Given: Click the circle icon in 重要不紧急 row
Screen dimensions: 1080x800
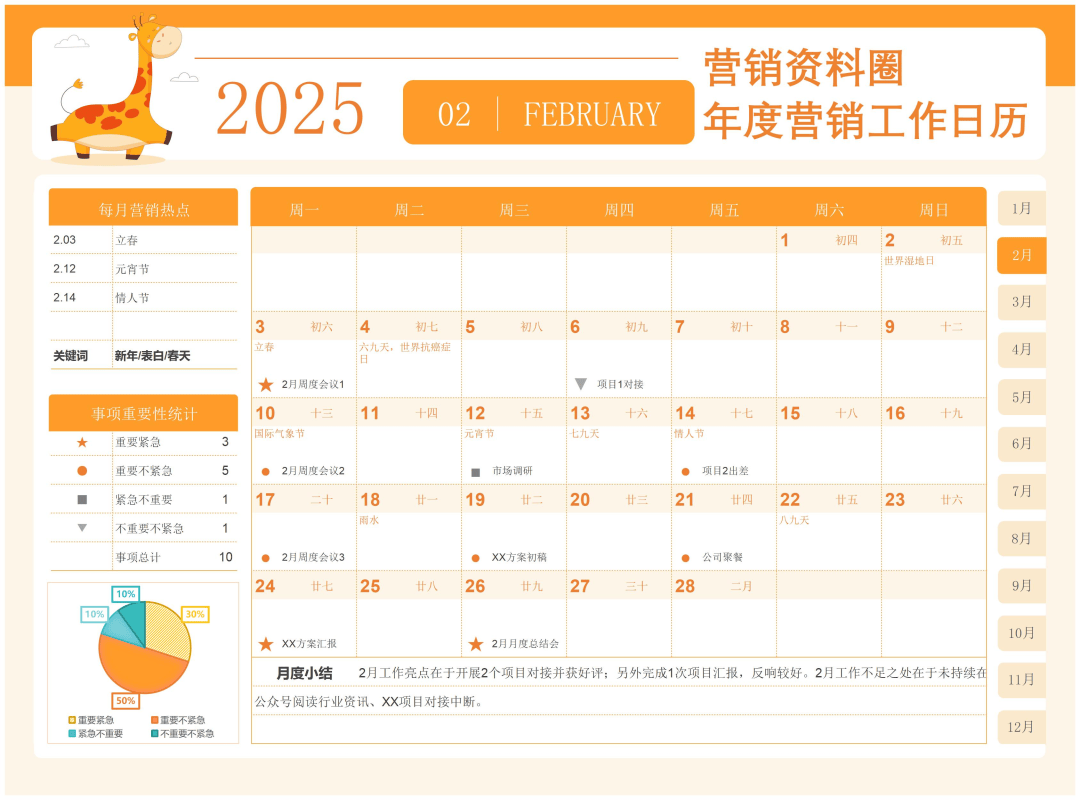Looking at the screenshot, I should (x=82, y=471).
